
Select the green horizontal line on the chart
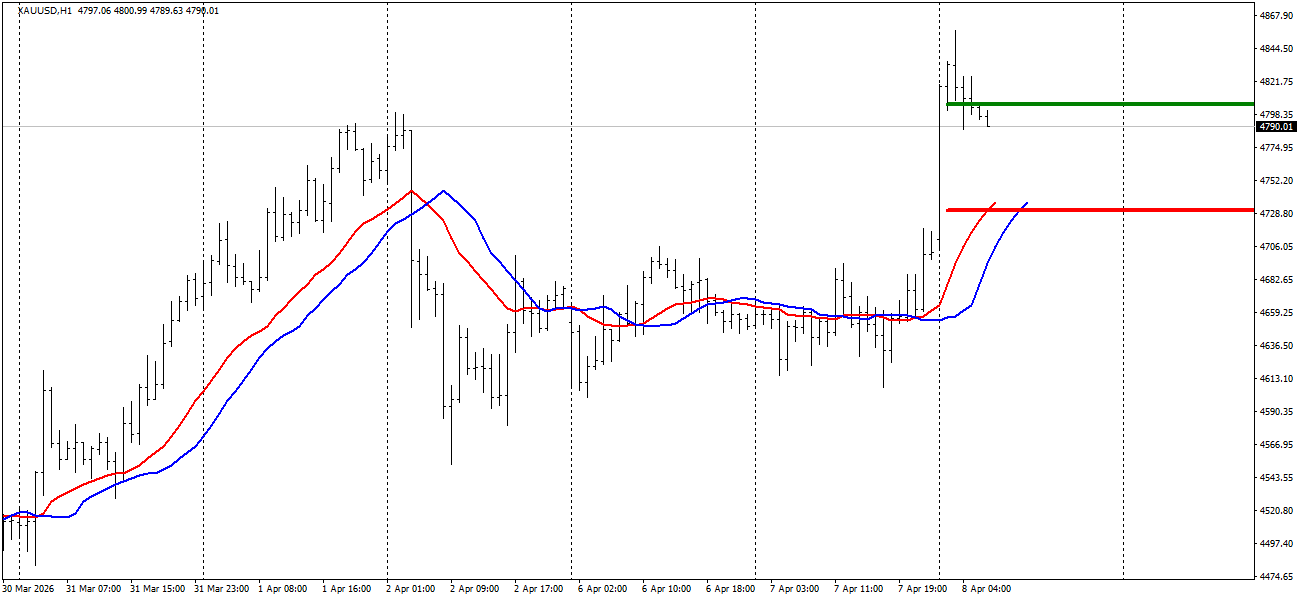pos(1100,103)
